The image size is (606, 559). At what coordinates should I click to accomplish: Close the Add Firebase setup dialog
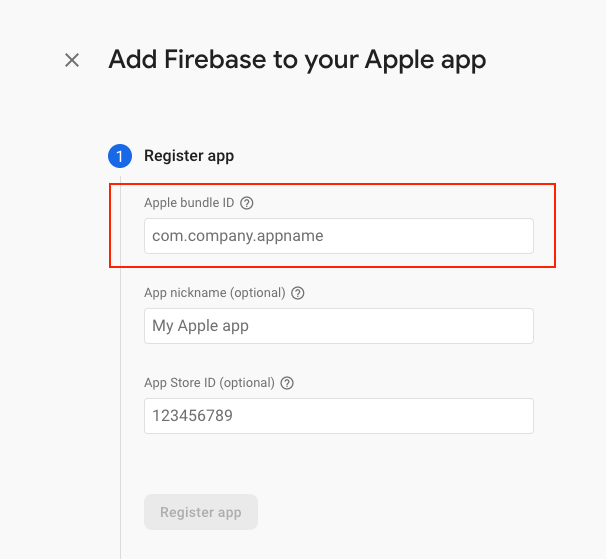click(72, 60)
